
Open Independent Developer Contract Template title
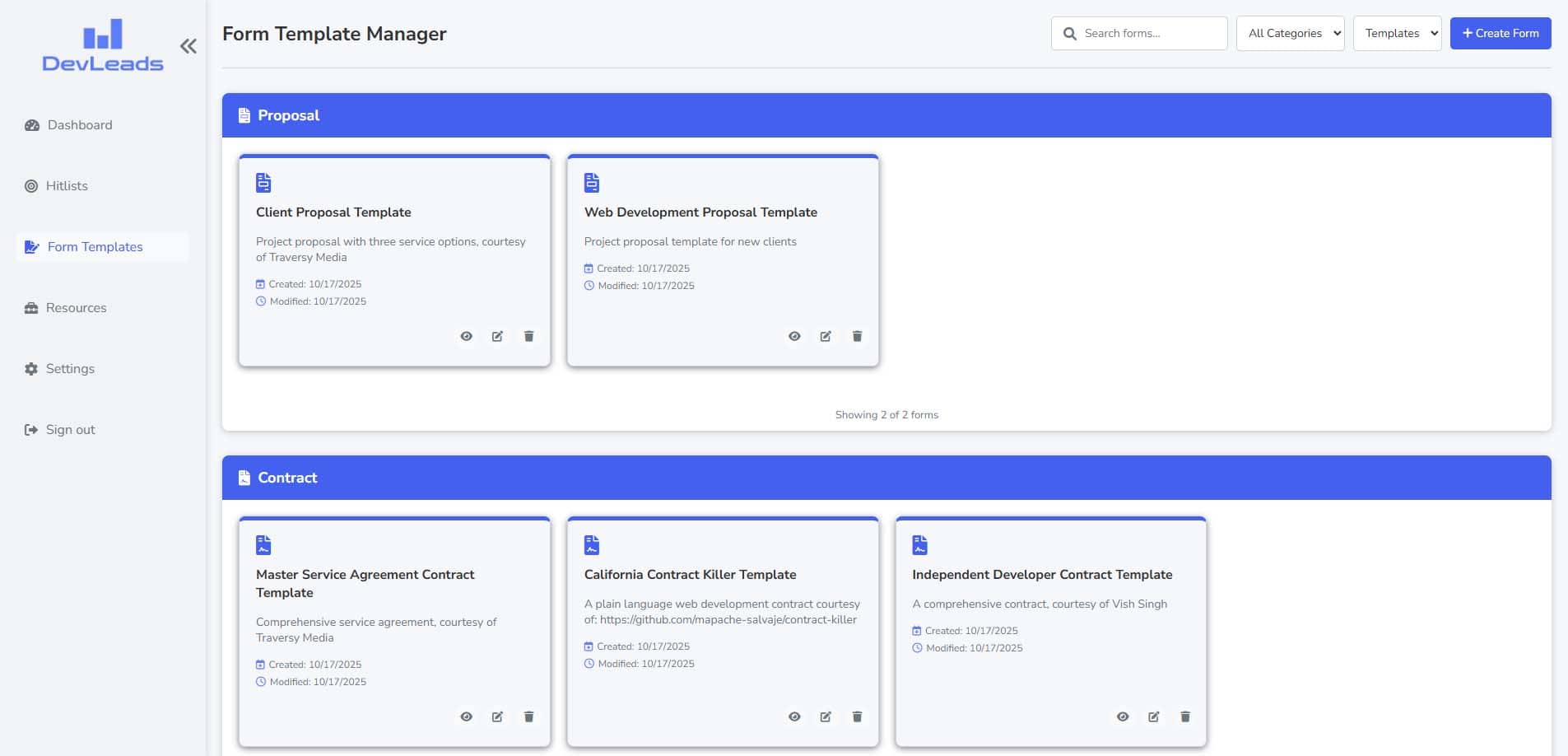pyautogui.click(x=1042, y=575)
